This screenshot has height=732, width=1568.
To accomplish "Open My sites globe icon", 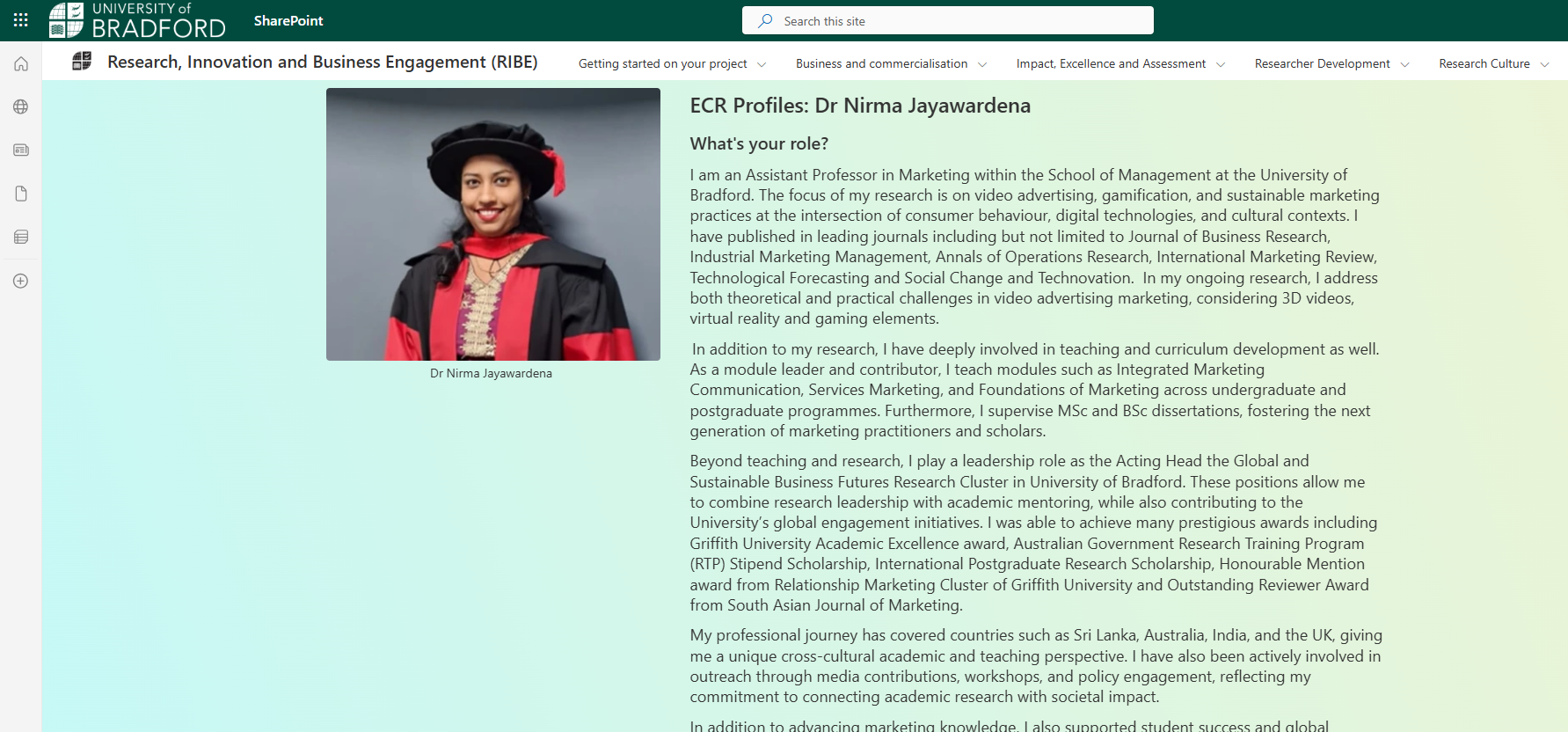I will click(21, 106).
